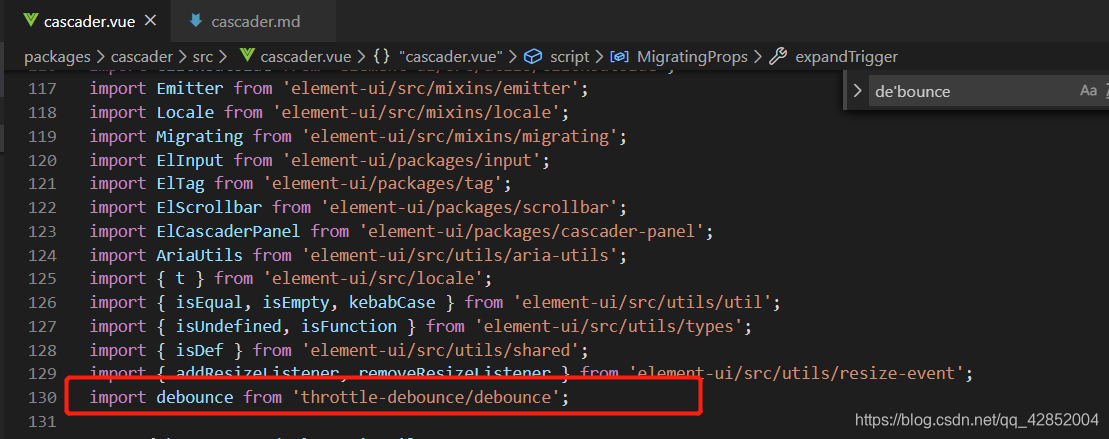Click 'isUndefined' on line 127
The image size is (1109, 439).
point(228,327)
